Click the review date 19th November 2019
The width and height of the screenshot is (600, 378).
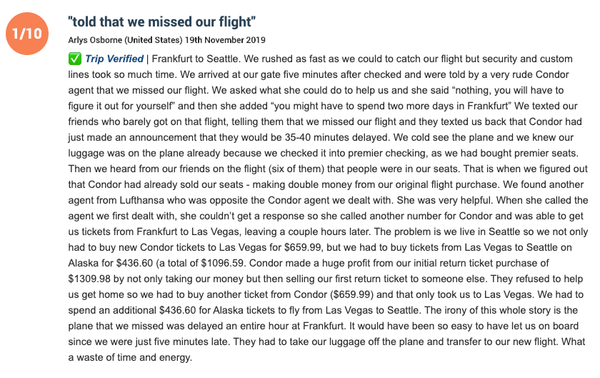pyautogui.click(x=225, y=40)
